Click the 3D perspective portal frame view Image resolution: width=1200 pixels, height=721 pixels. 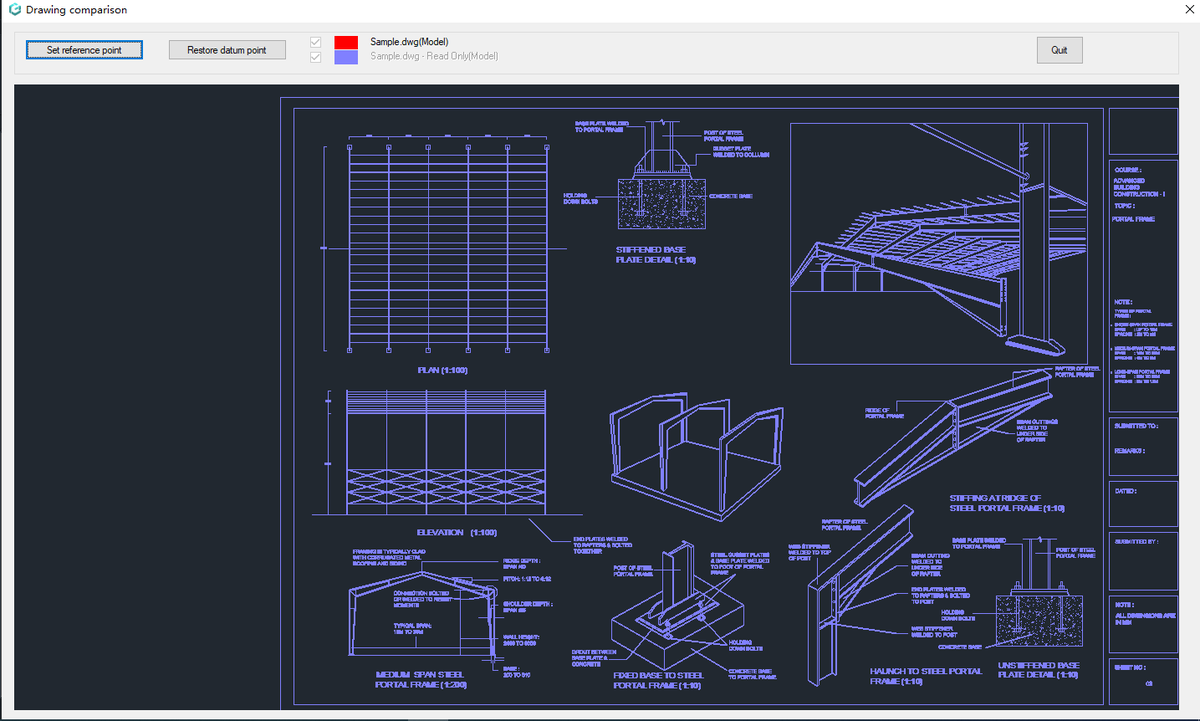tap(938, 243)
